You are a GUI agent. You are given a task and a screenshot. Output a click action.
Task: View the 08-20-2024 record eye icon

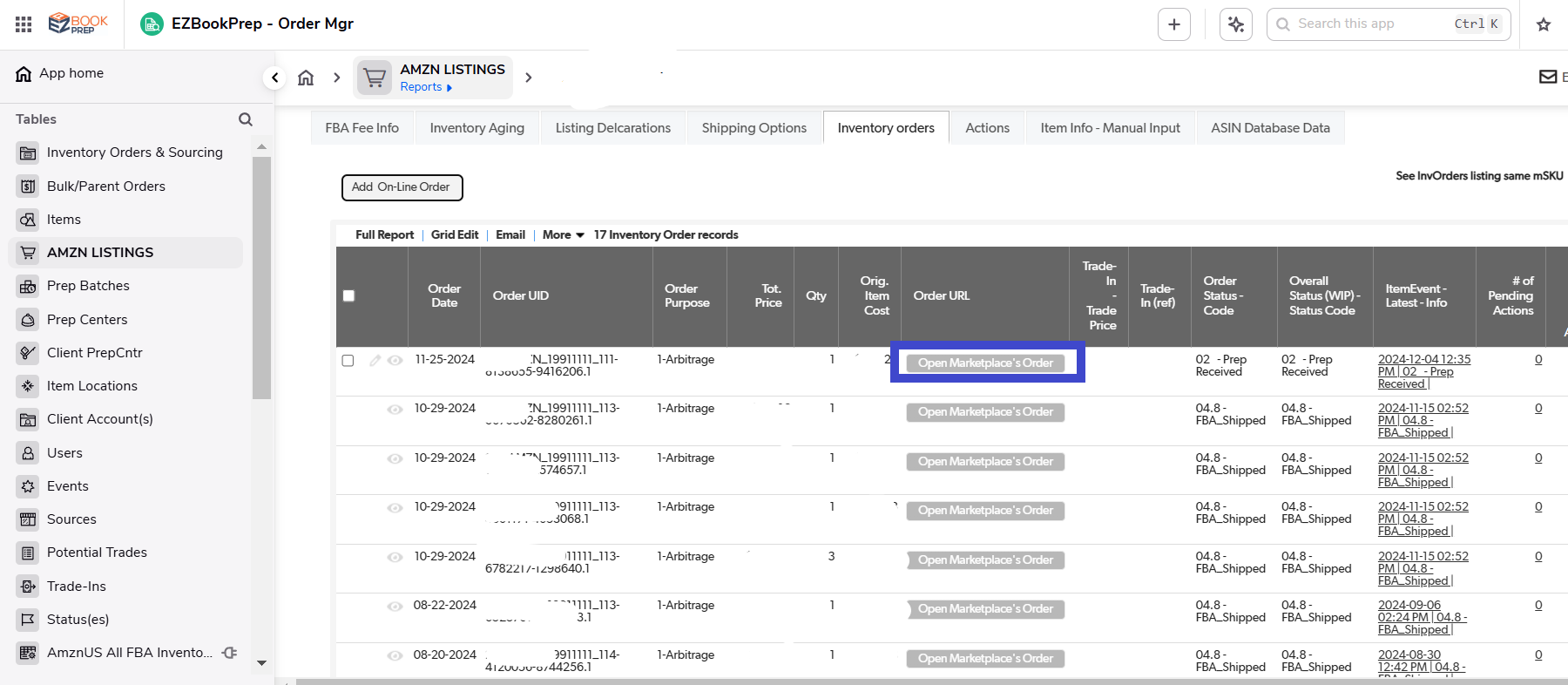coord(395,656)
